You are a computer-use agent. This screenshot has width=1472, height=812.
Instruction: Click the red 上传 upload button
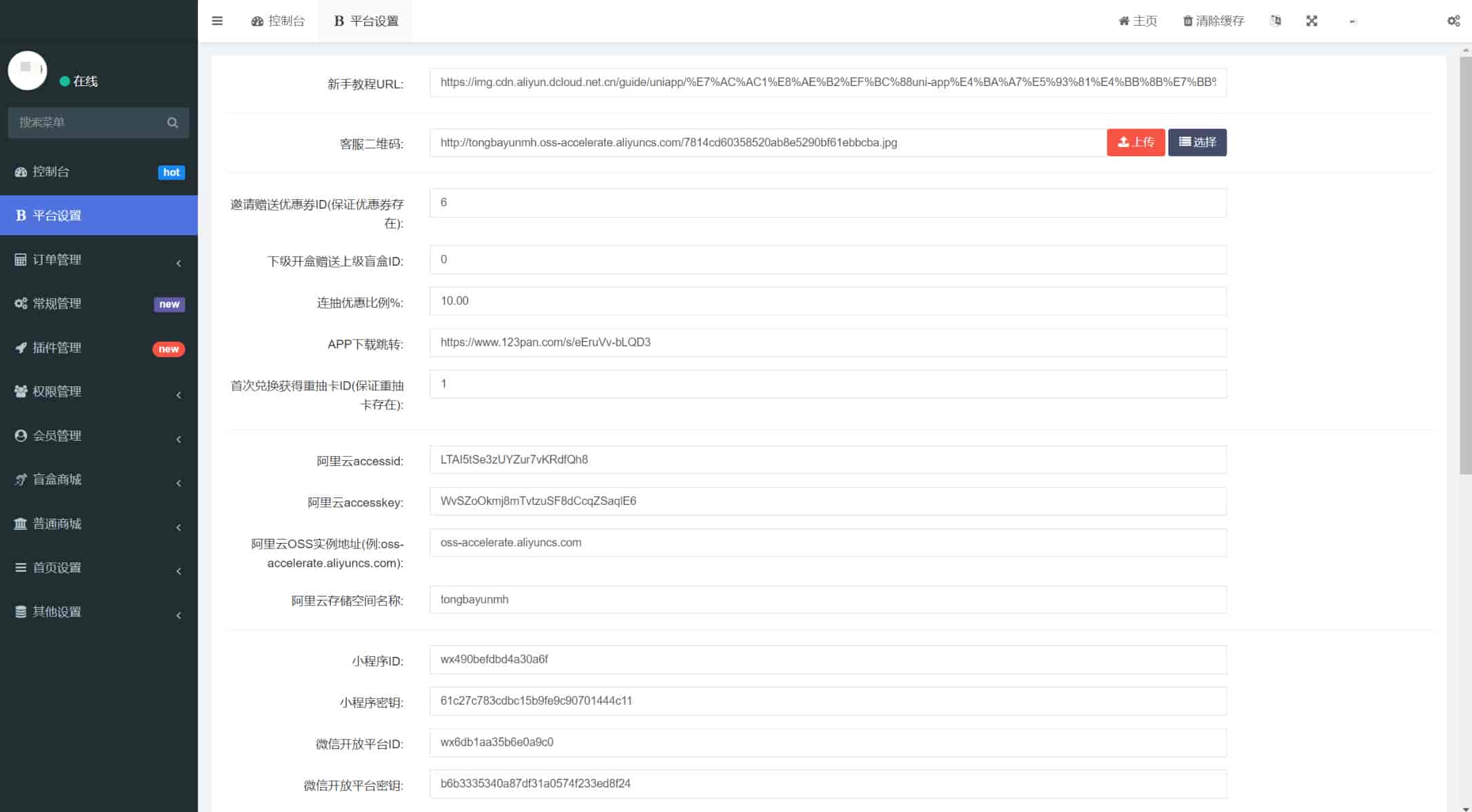[1135, 142]
